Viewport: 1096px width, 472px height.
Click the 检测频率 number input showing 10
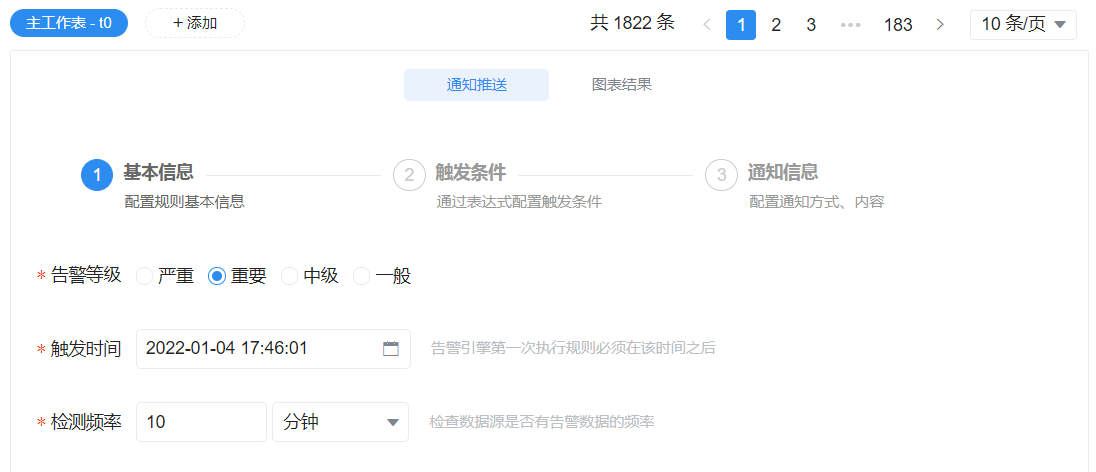tap(201, 422)
